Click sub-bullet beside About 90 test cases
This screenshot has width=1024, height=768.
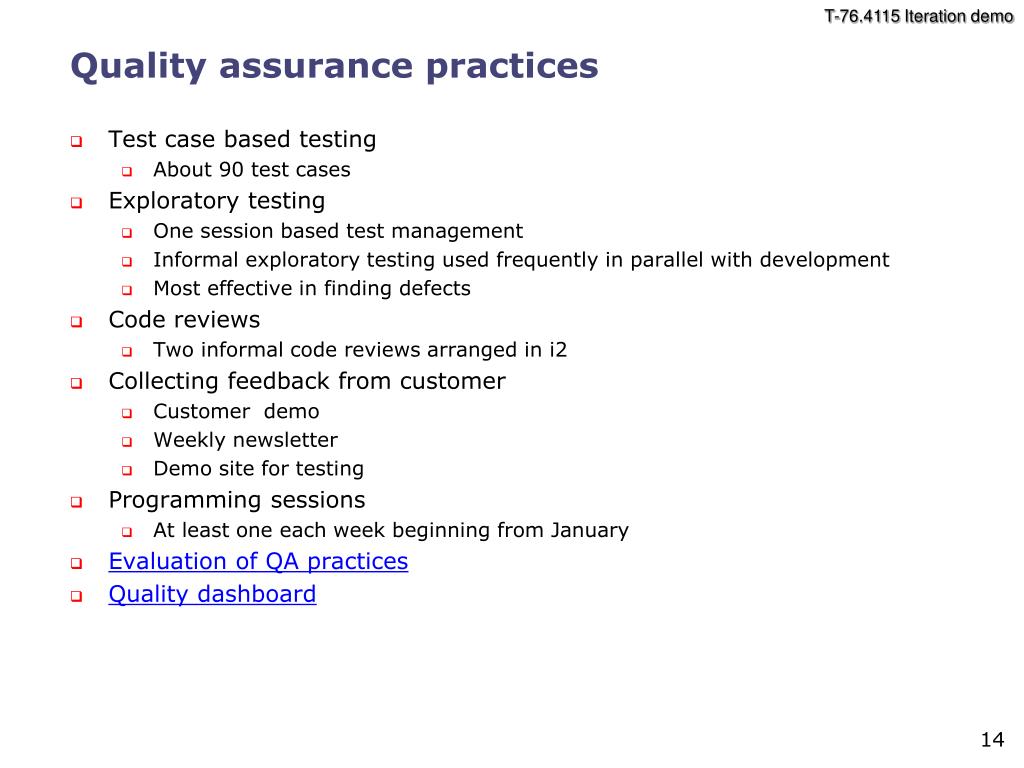tap(127, 171)
